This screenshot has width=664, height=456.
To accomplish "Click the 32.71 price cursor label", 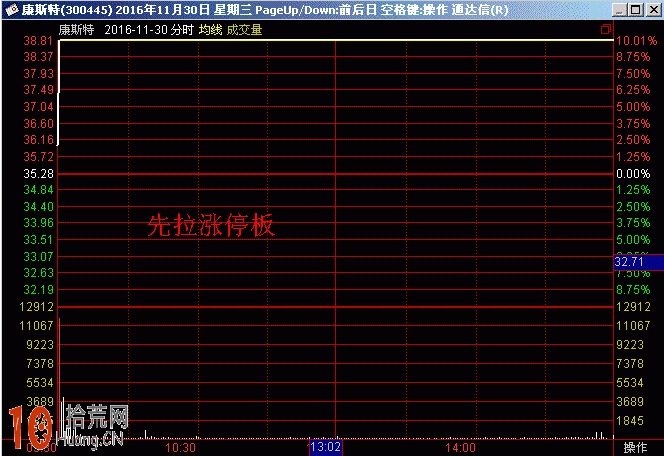I will 638,262.
